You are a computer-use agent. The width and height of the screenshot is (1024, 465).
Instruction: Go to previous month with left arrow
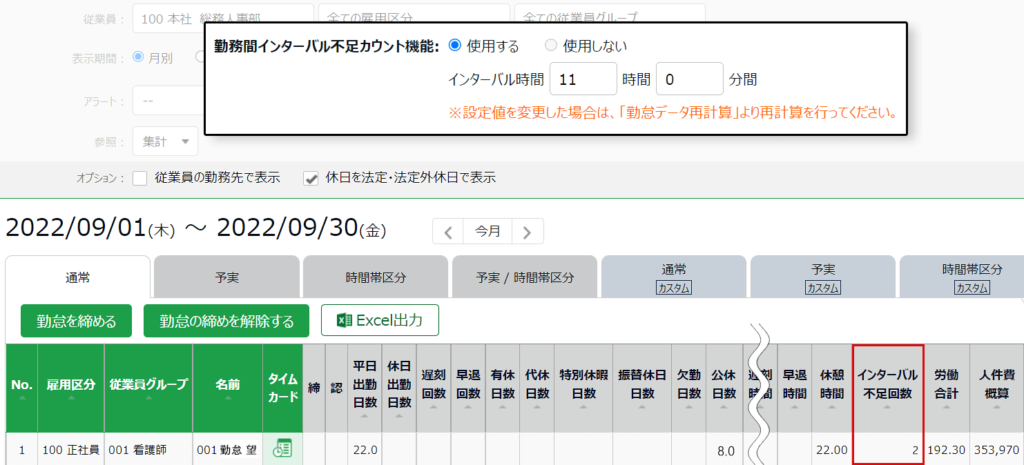448,231
